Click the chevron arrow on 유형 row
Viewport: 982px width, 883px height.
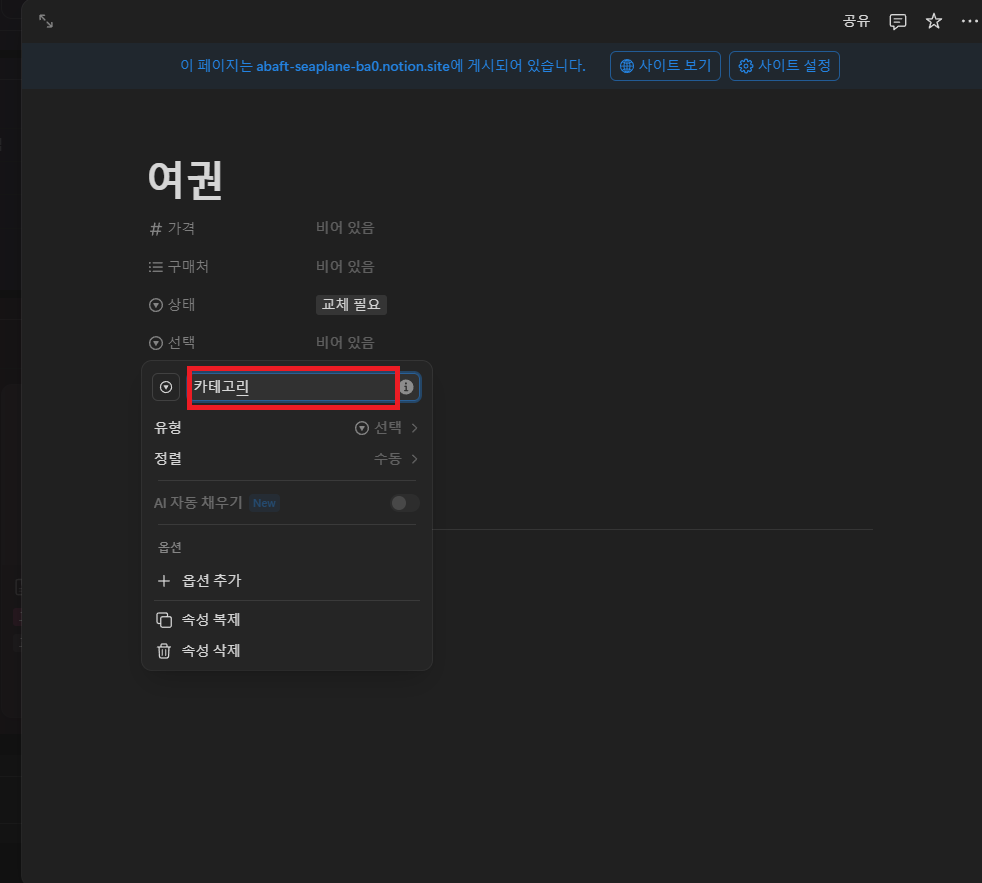(415, 428)
